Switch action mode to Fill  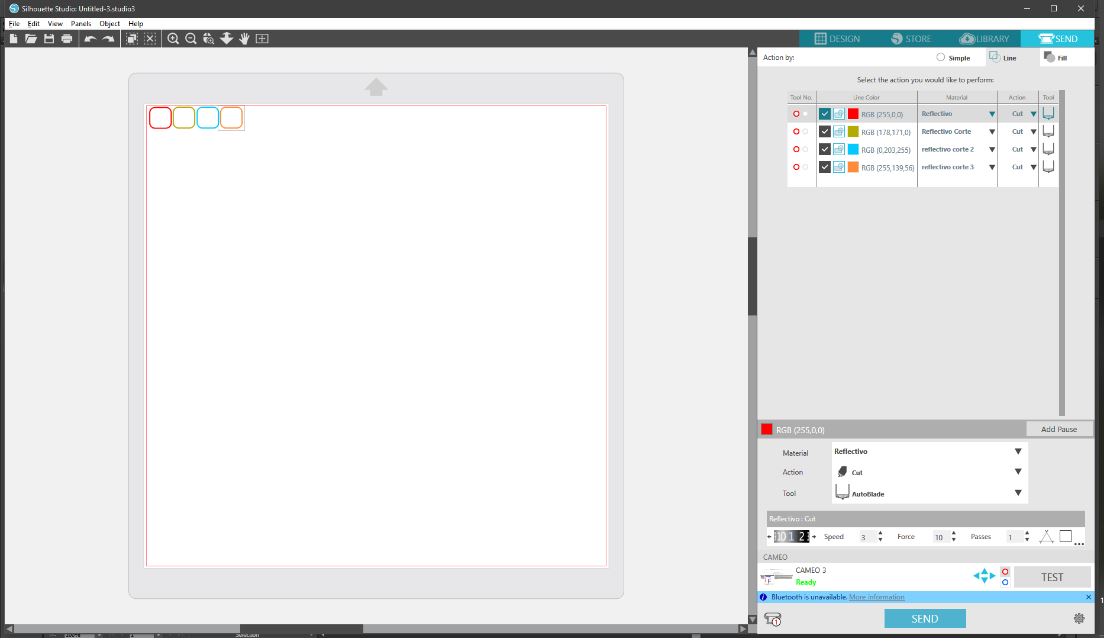coord(1056,57)
